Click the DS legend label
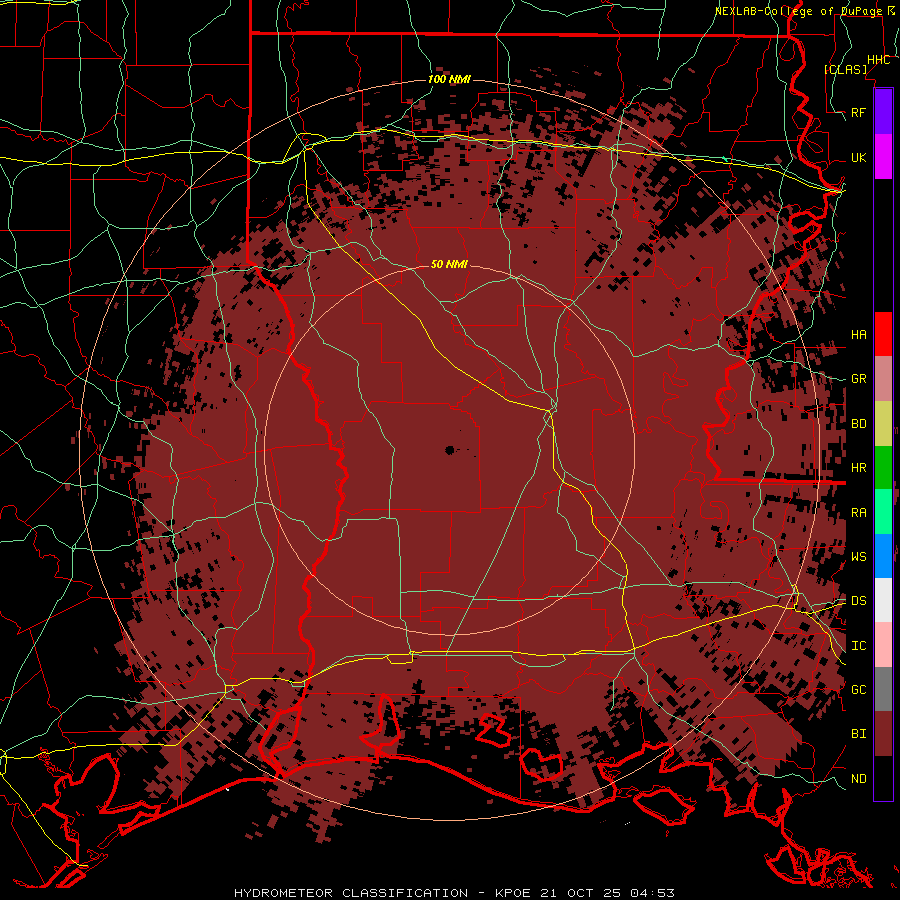This screenshot has width=900, height=900. tap(858, 601)
